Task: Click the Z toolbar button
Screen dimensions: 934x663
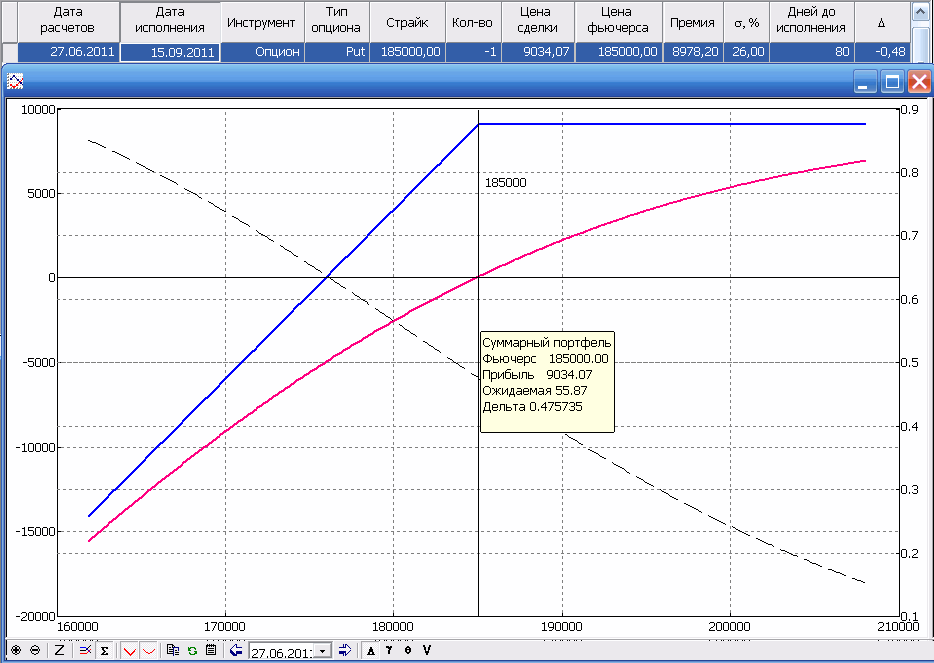Action: point(59,651)
